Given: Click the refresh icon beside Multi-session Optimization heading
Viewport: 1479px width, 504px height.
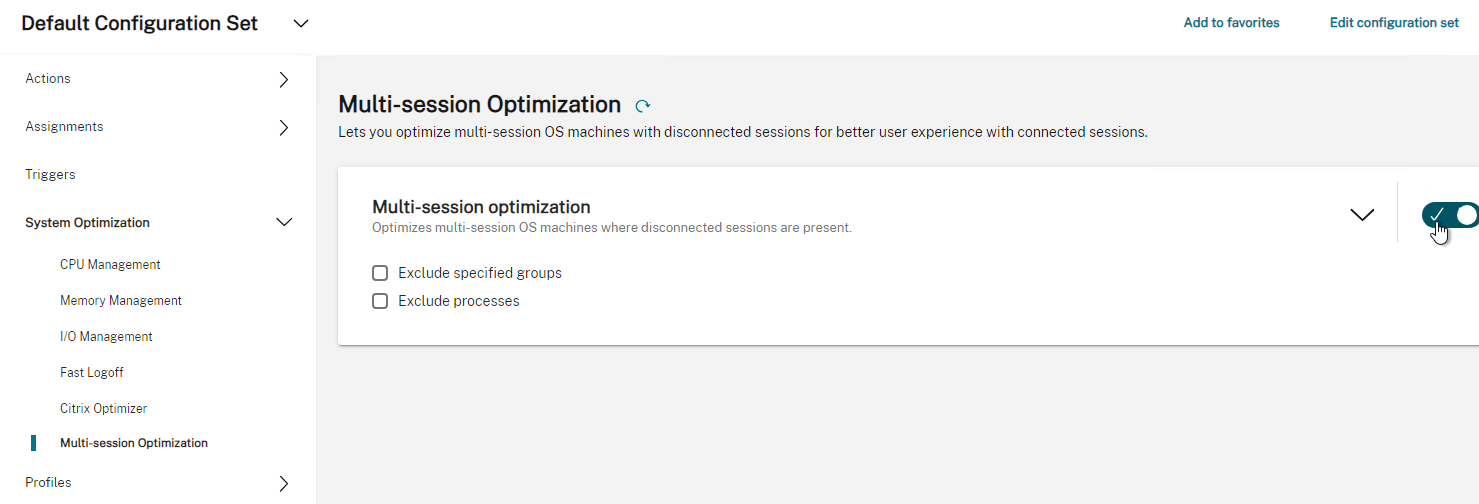Looking at the screenshot, I should 643,105.
